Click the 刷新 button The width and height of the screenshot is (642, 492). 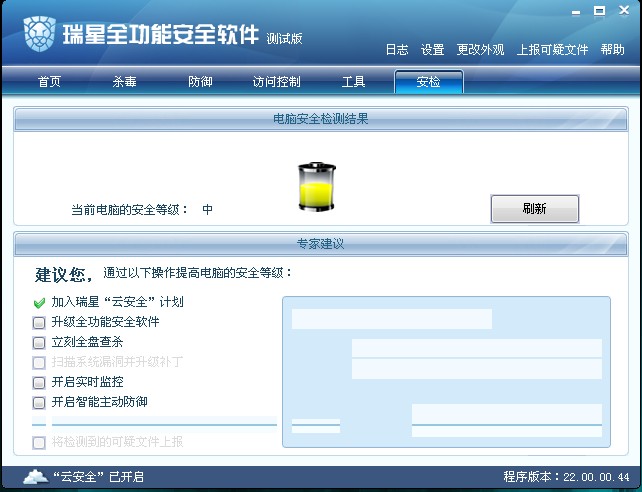click(x=535, y=209)
